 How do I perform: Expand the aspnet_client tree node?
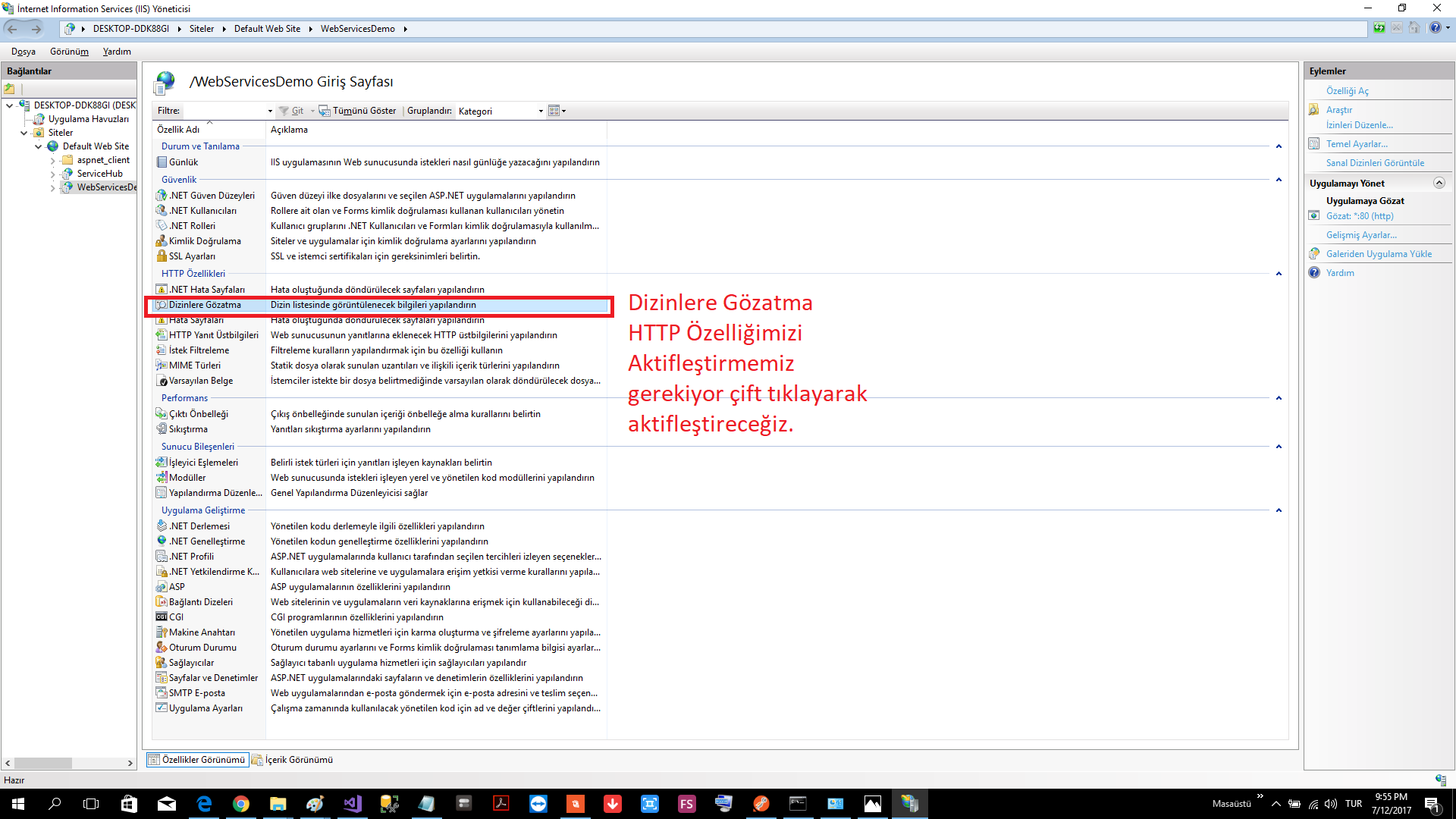52,161
